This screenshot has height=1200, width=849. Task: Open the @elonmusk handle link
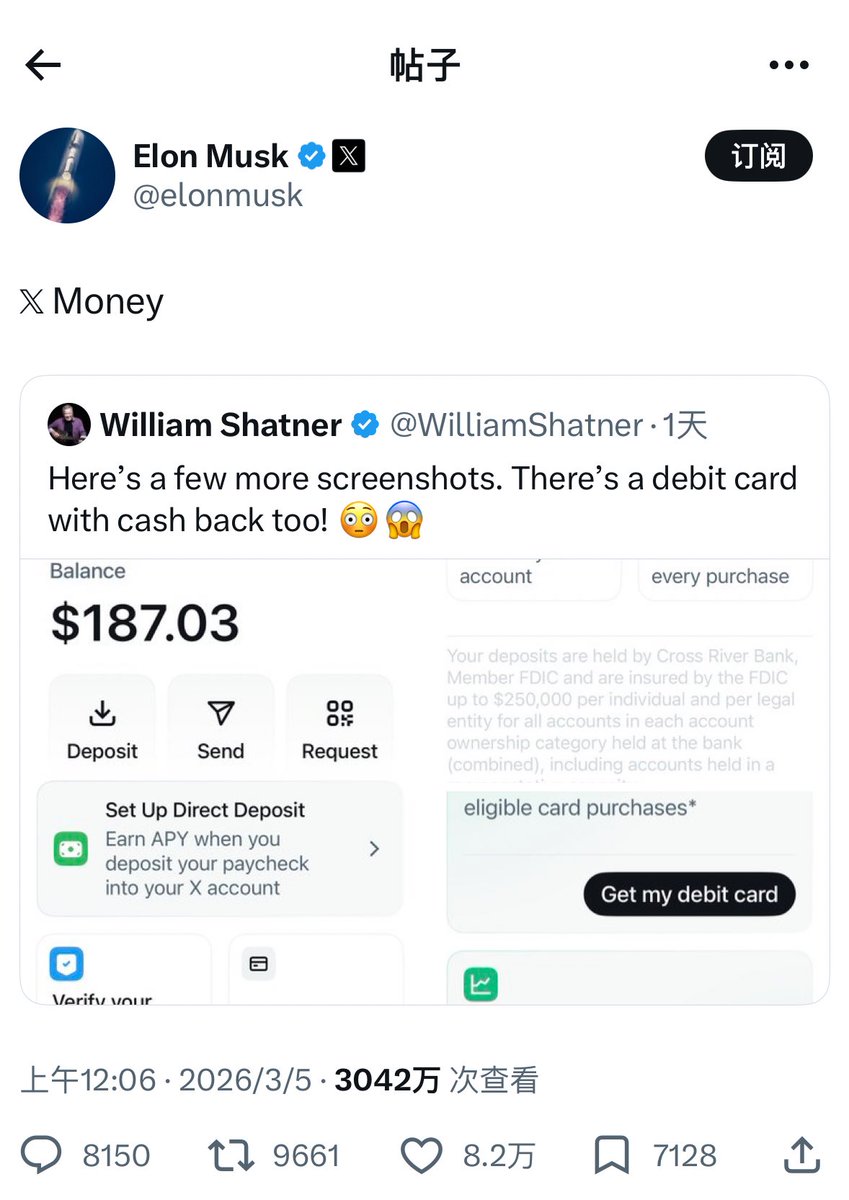tap(218, 194)
